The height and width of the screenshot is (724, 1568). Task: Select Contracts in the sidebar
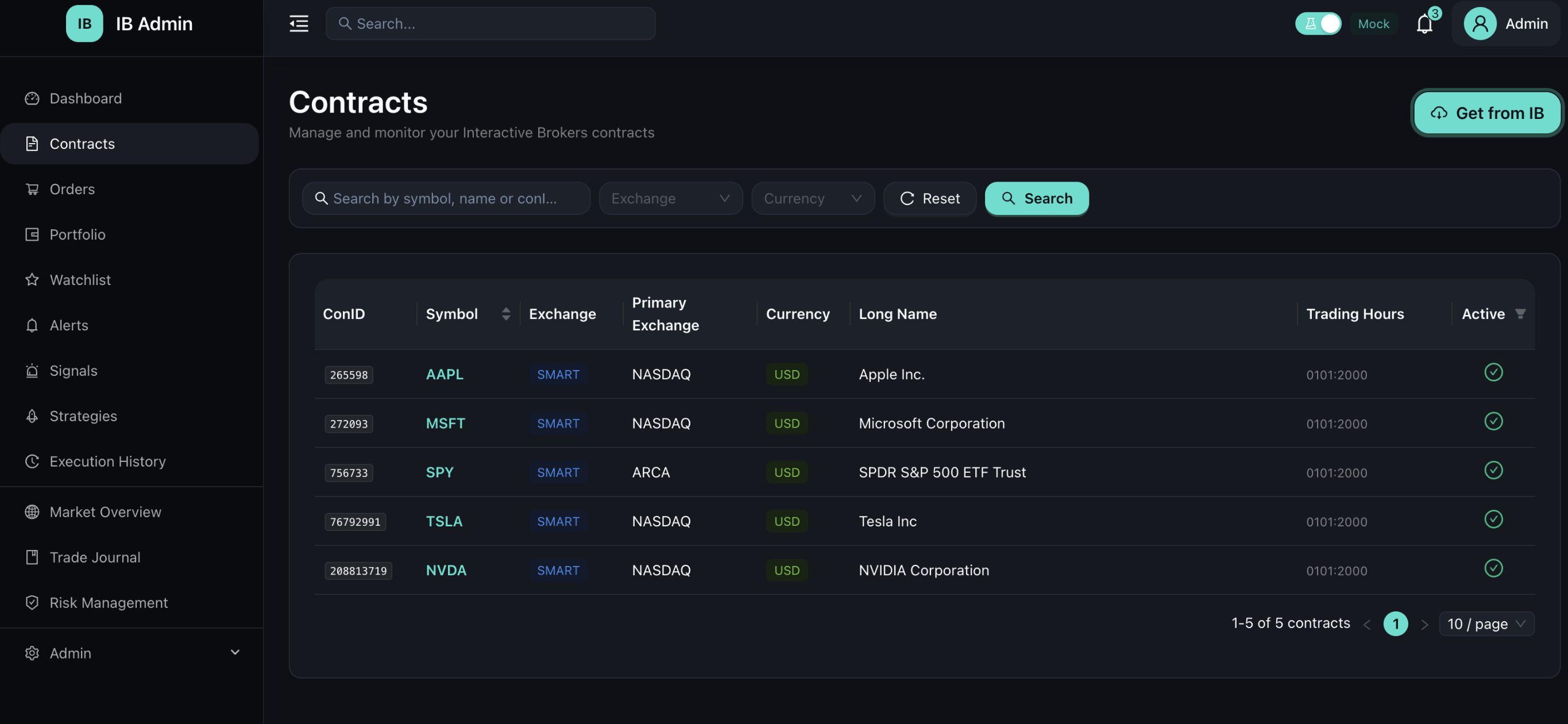[x=129, y=144]
